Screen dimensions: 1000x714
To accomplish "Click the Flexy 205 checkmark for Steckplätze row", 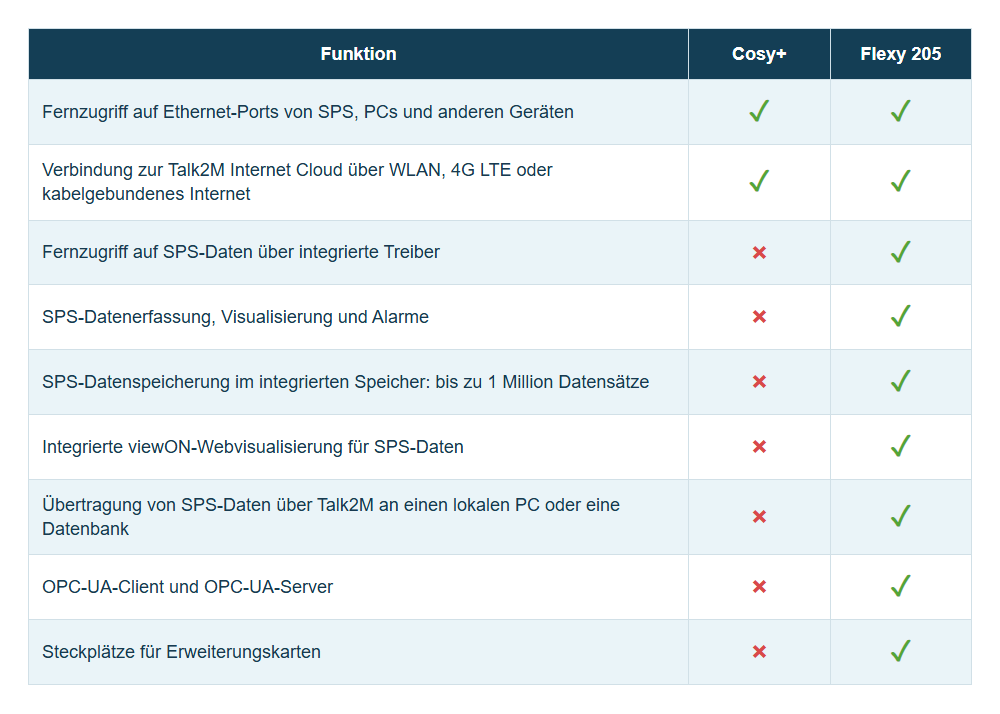I will pyautogui.click(x=901, y=651).
